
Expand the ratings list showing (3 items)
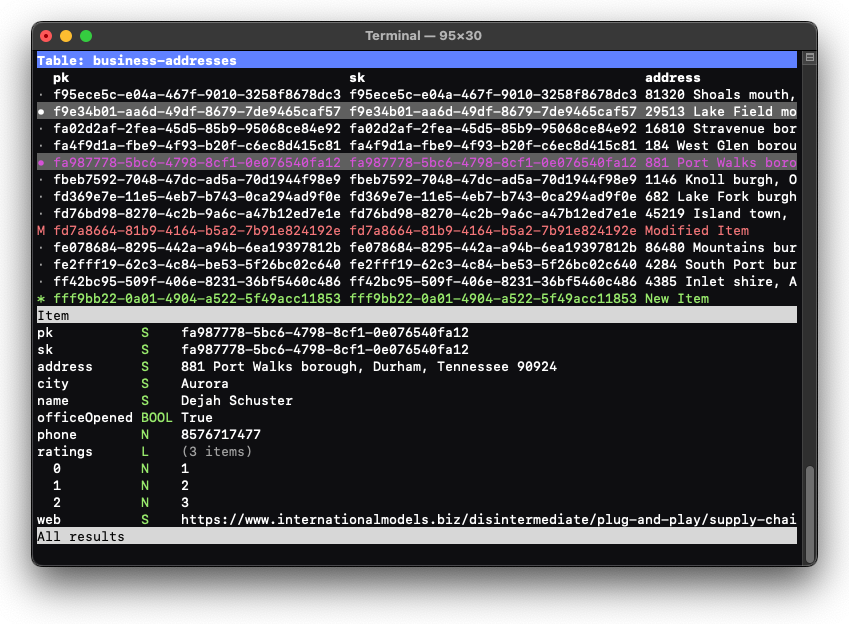click(x=217, y=452)
